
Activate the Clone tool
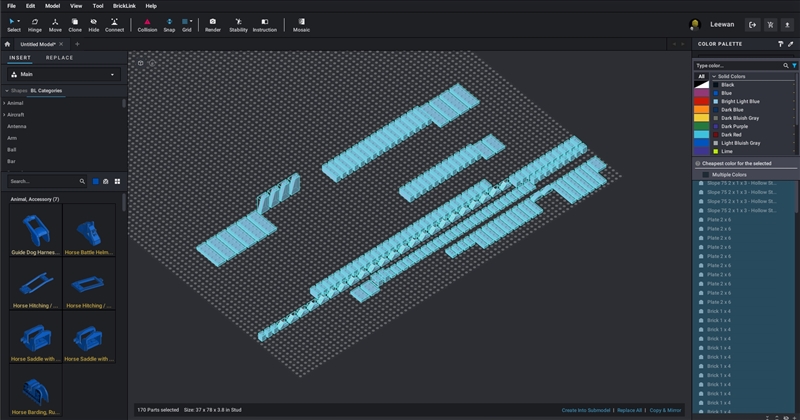[75, 24]
